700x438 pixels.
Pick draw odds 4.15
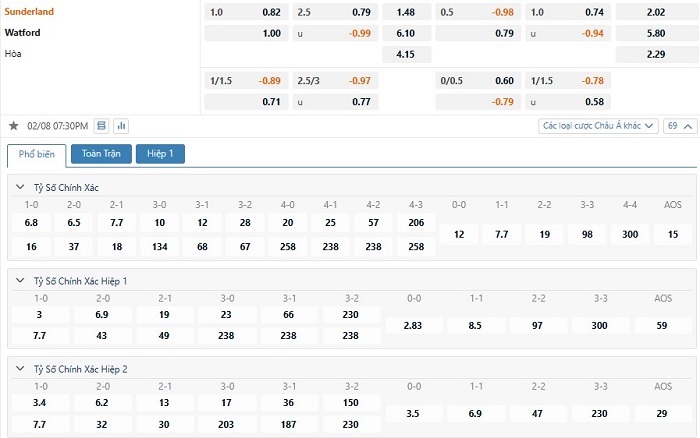coord(406,54)
